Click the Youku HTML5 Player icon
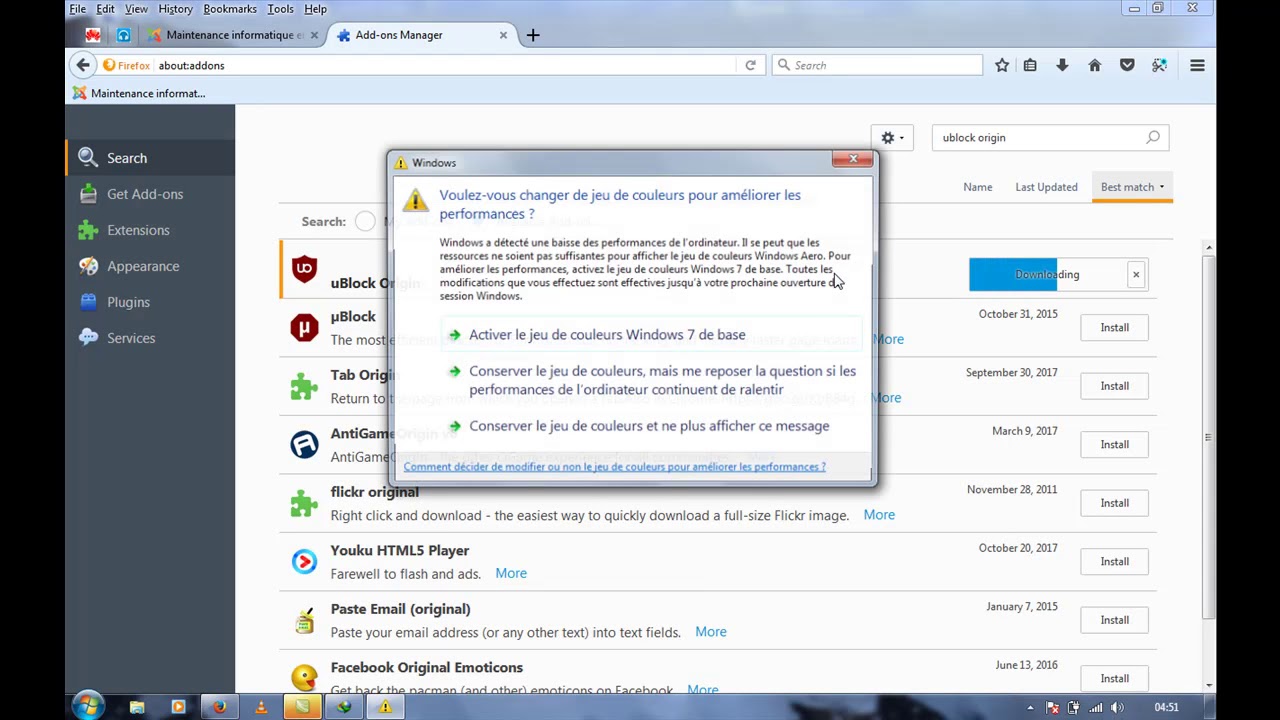The width and height of the screenshot is (1280, 720). (304, 561)
